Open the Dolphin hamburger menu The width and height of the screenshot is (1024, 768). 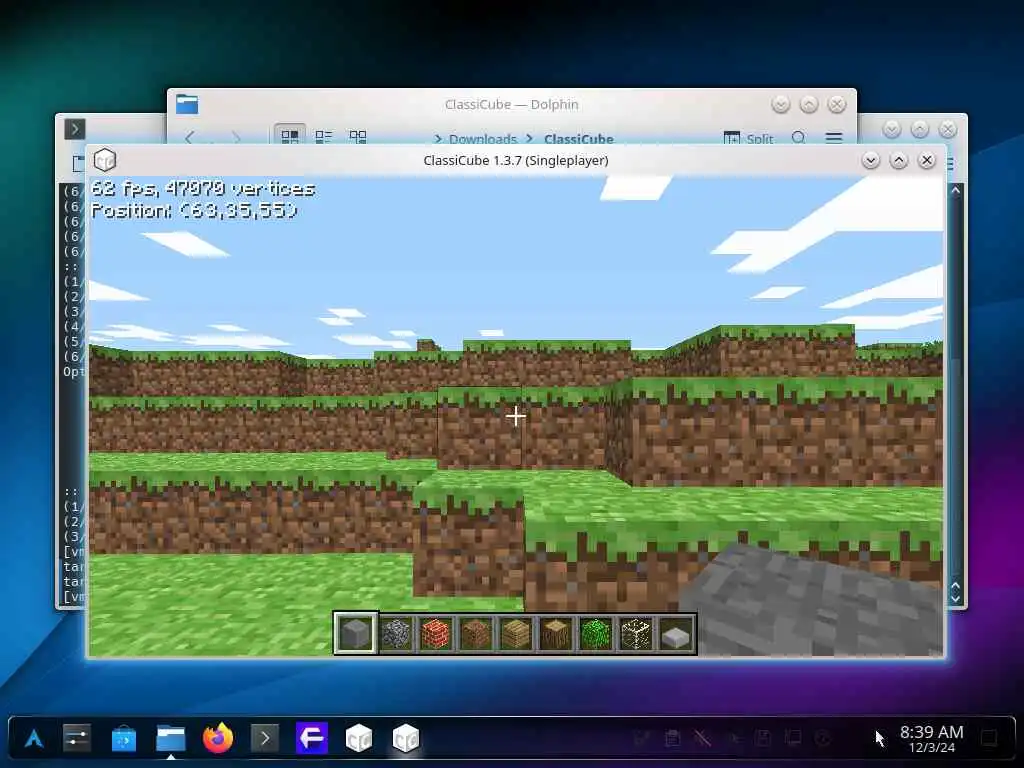(834, 138)
